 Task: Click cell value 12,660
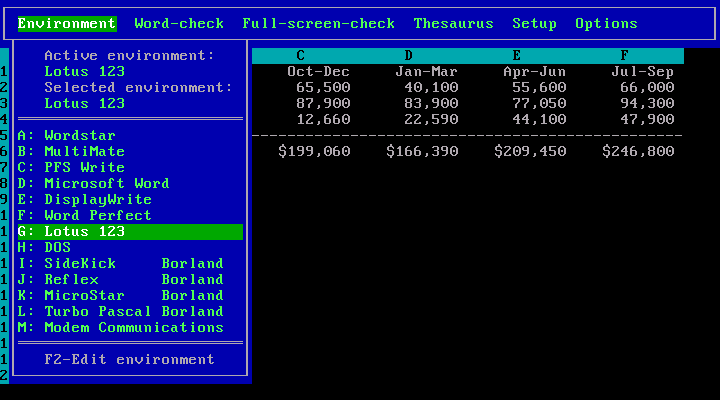click(x=323, y=120)
